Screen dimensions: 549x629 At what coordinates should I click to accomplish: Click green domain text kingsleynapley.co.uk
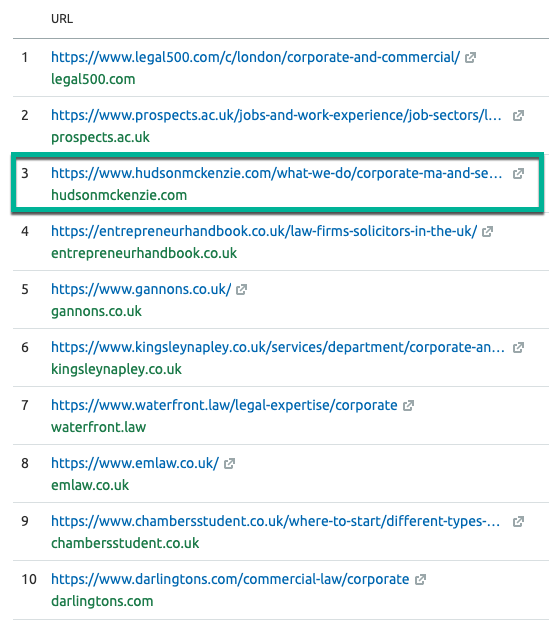(x=116, y=369)
